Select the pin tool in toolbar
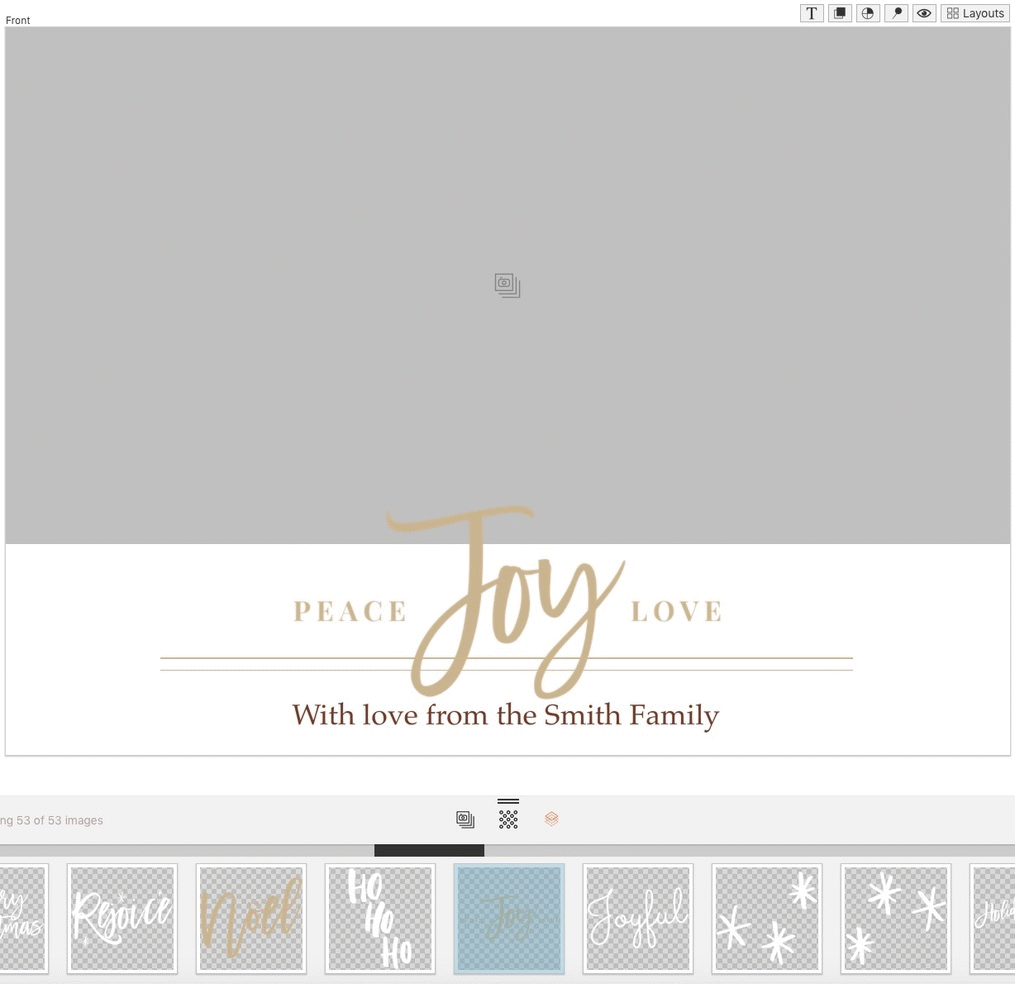The width and height of the screenshot is (1015, 984). tap(896, 13)
